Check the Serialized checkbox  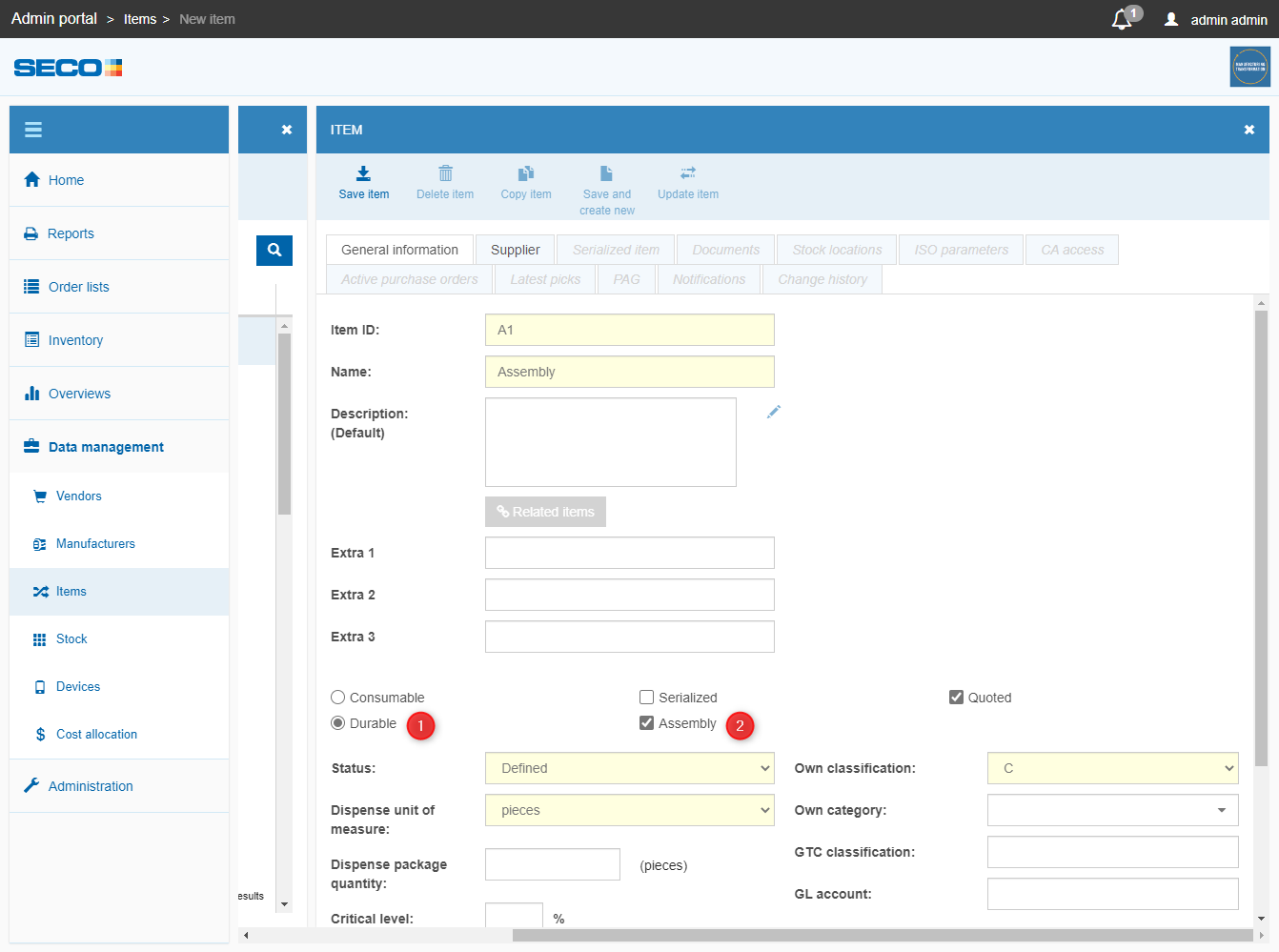click(x=646, y=698)
